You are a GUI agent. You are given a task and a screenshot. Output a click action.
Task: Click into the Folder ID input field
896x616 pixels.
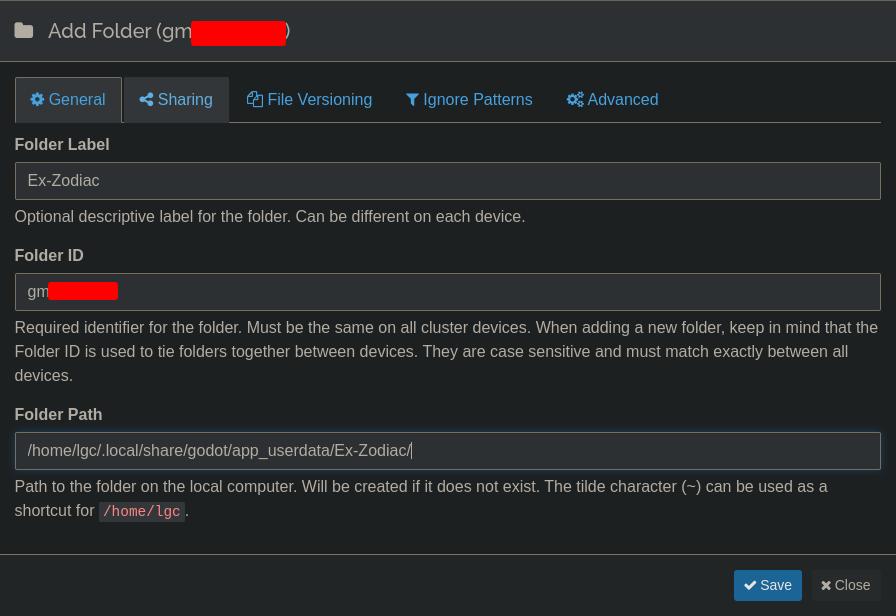tap(447, 291)
